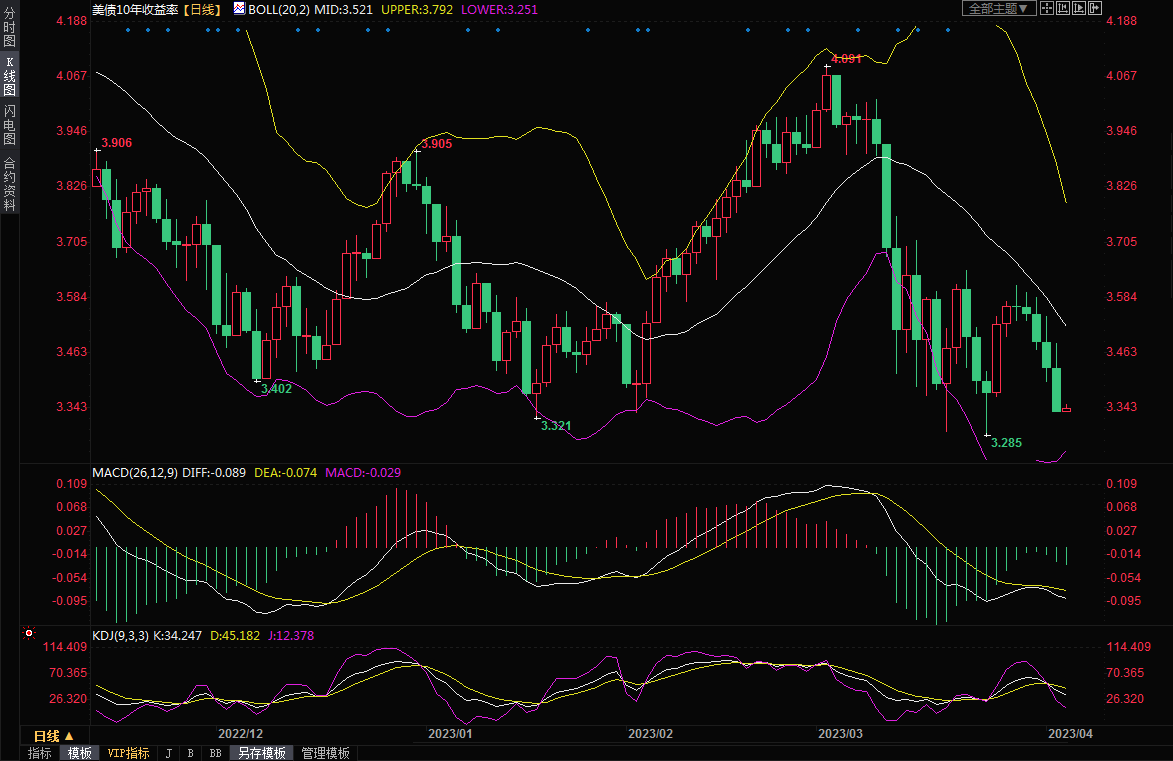Toggle the B indicator button
Image resolution: width=1173 pixels, height=761 pixels.
click(x=190, y=753)
